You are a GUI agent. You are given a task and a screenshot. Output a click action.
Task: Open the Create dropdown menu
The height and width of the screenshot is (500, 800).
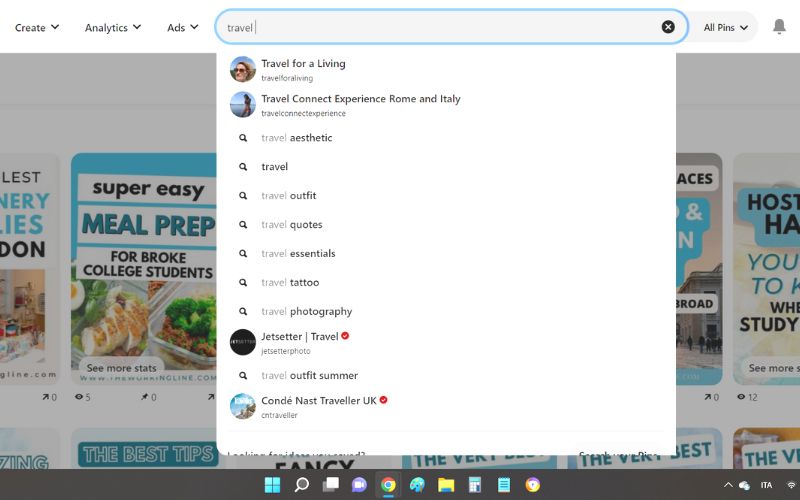point(37,28)
